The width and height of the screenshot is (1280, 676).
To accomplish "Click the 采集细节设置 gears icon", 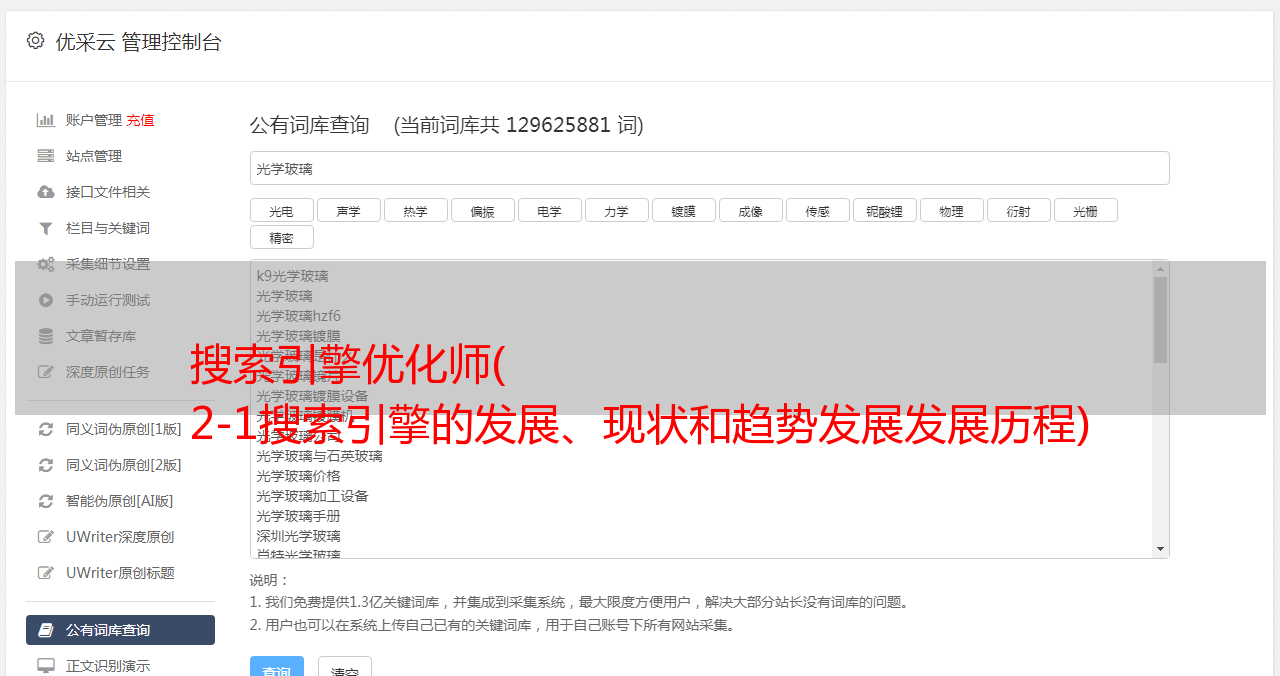I will pyautogui.click(x=46, y=264).
